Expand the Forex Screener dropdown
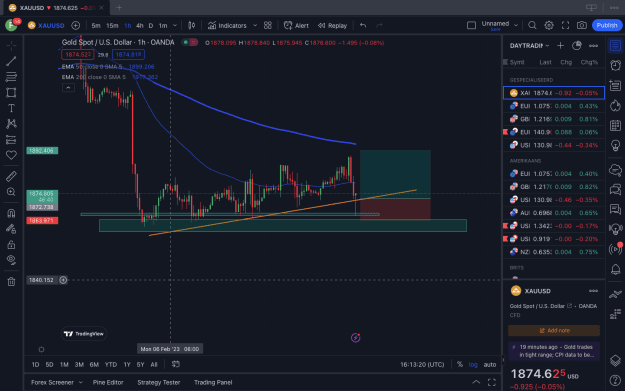Image resolution: width=625 pixels, height=391 pixels. (x=80, y=382)
